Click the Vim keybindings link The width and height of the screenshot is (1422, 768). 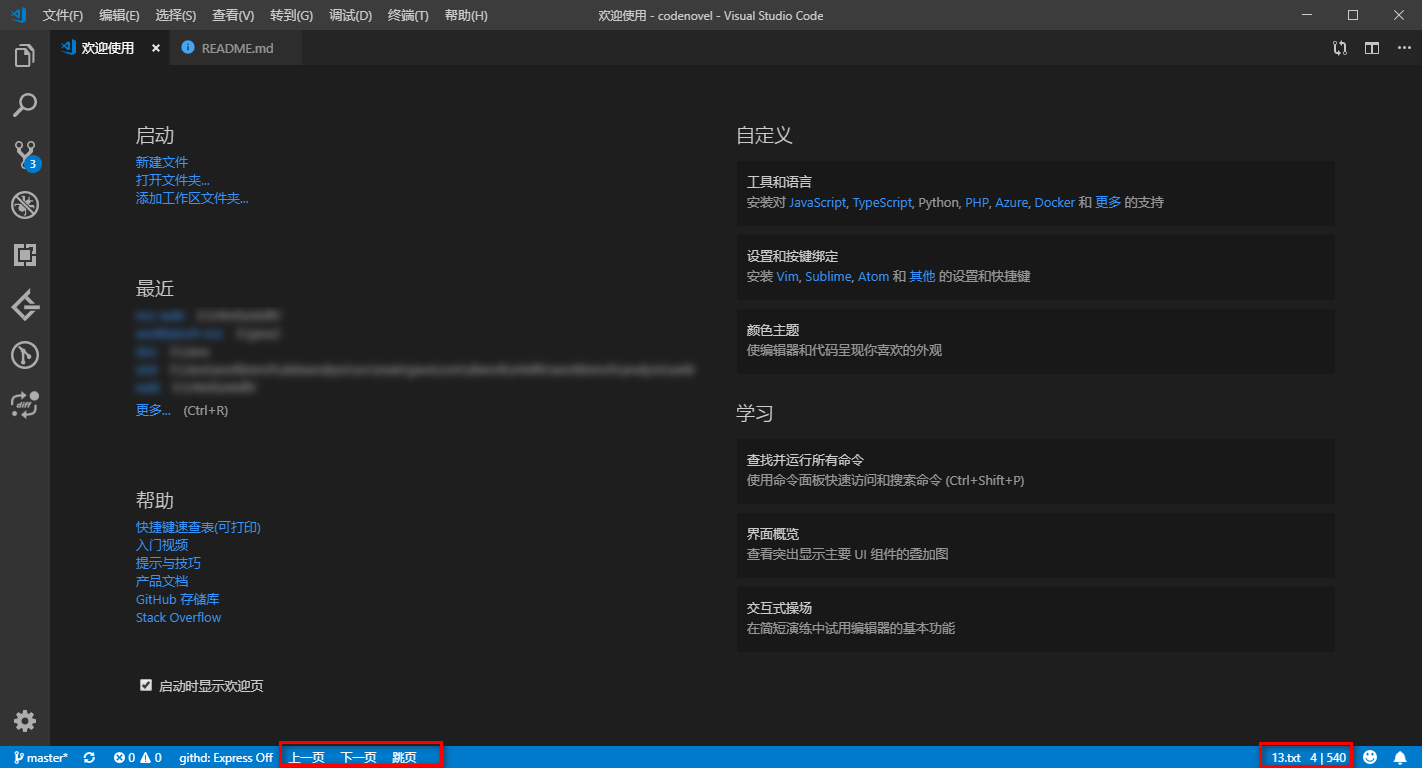pyautogui.click(x=787, y=276)
